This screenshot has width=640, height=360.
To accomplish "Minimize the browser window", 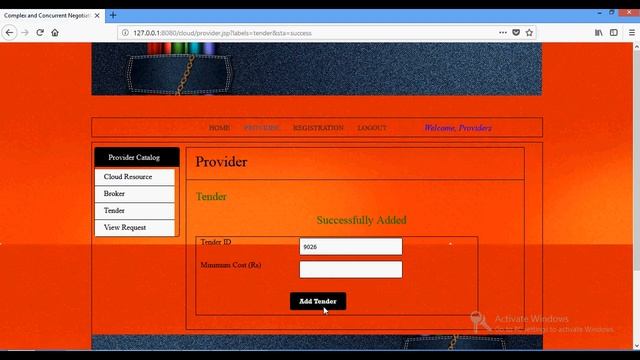I will tap(599, 13).
